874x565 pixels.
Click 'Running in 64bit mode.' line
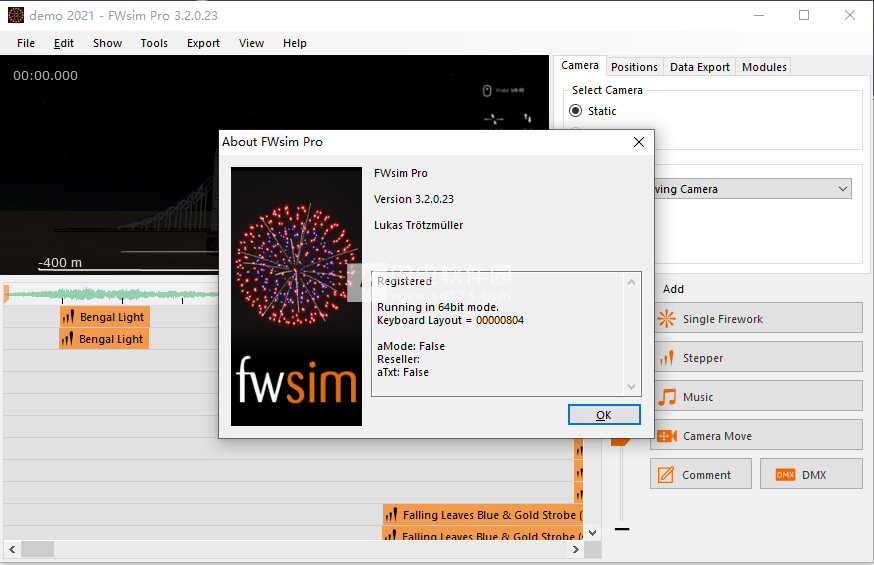438,307
